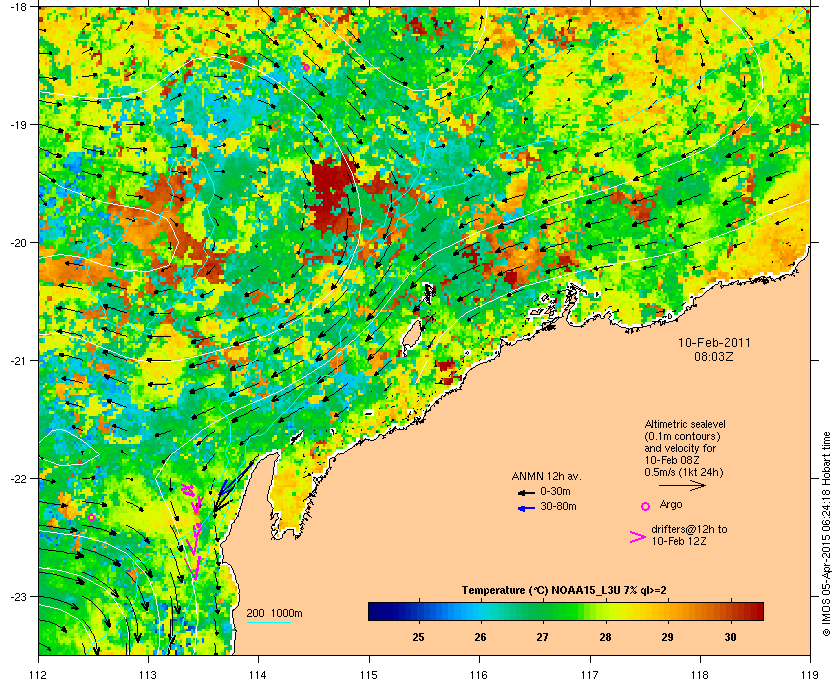Click the latitude axis label -20
This screenshot has width=840, height=680.
pyautogui.click(x=18, y=243)
